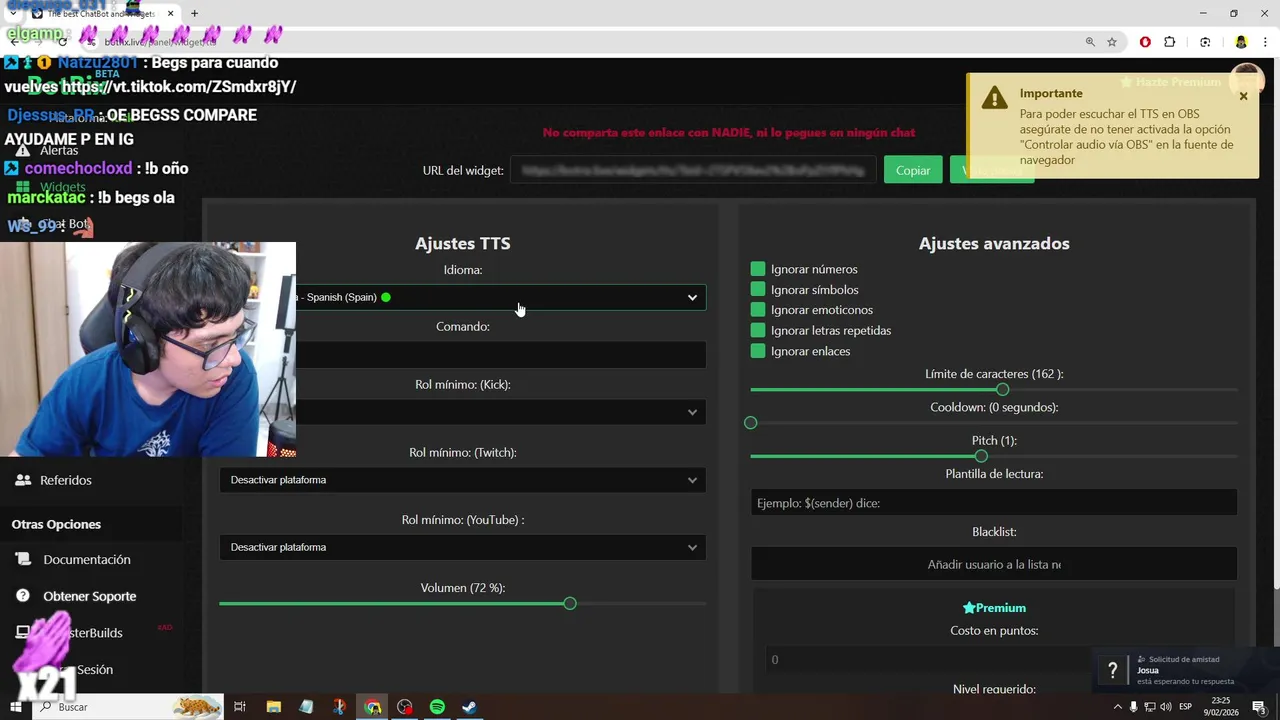Adjust the Límite de caracteres slider
1280x720 pixels.
(x=1002, y=390)
